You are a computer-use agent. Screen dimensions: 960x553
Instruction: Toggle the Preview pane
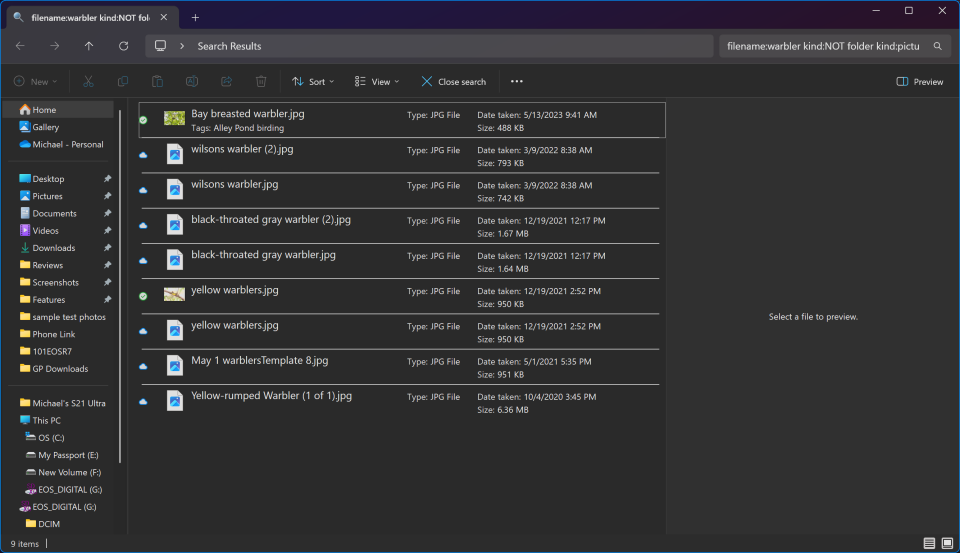tap(920, 82)
